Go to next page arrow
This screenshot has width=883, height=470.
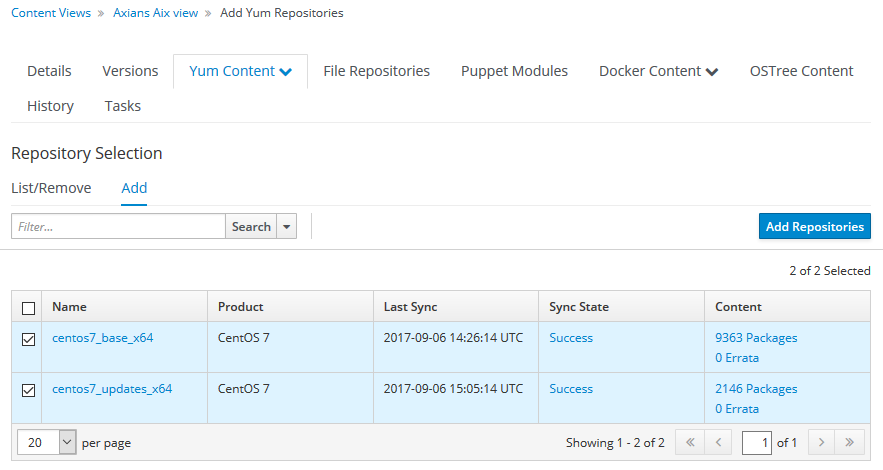[x=821, y=442]
